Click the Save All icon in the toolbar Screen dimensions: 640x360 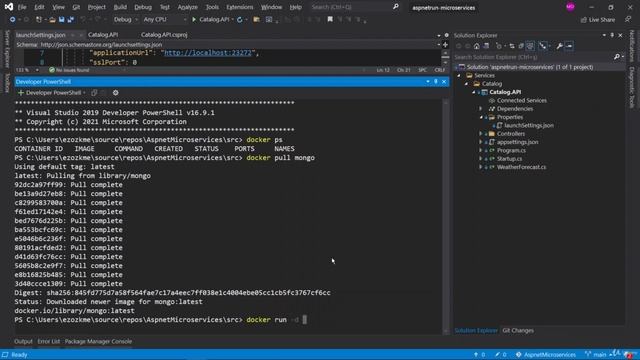pos(71,20)
